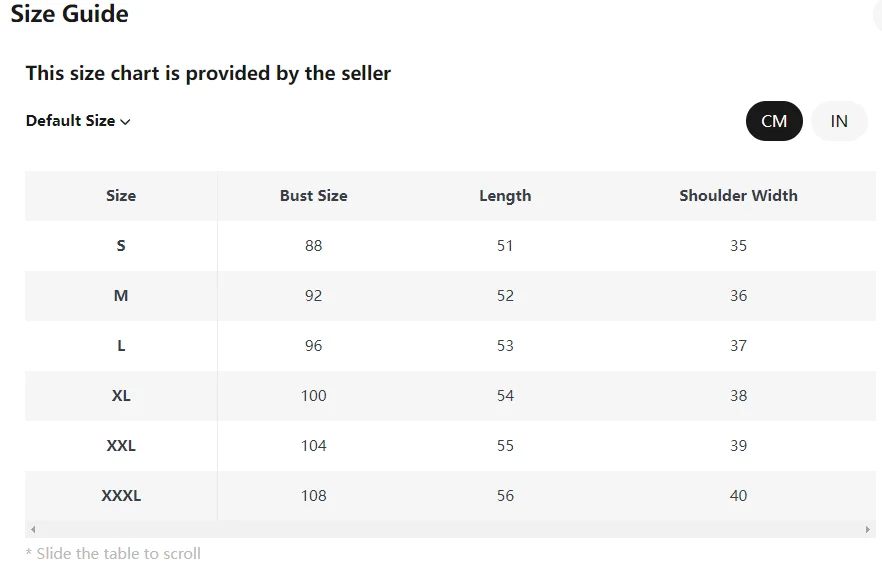Choose the XL size row label

point(121,396)
